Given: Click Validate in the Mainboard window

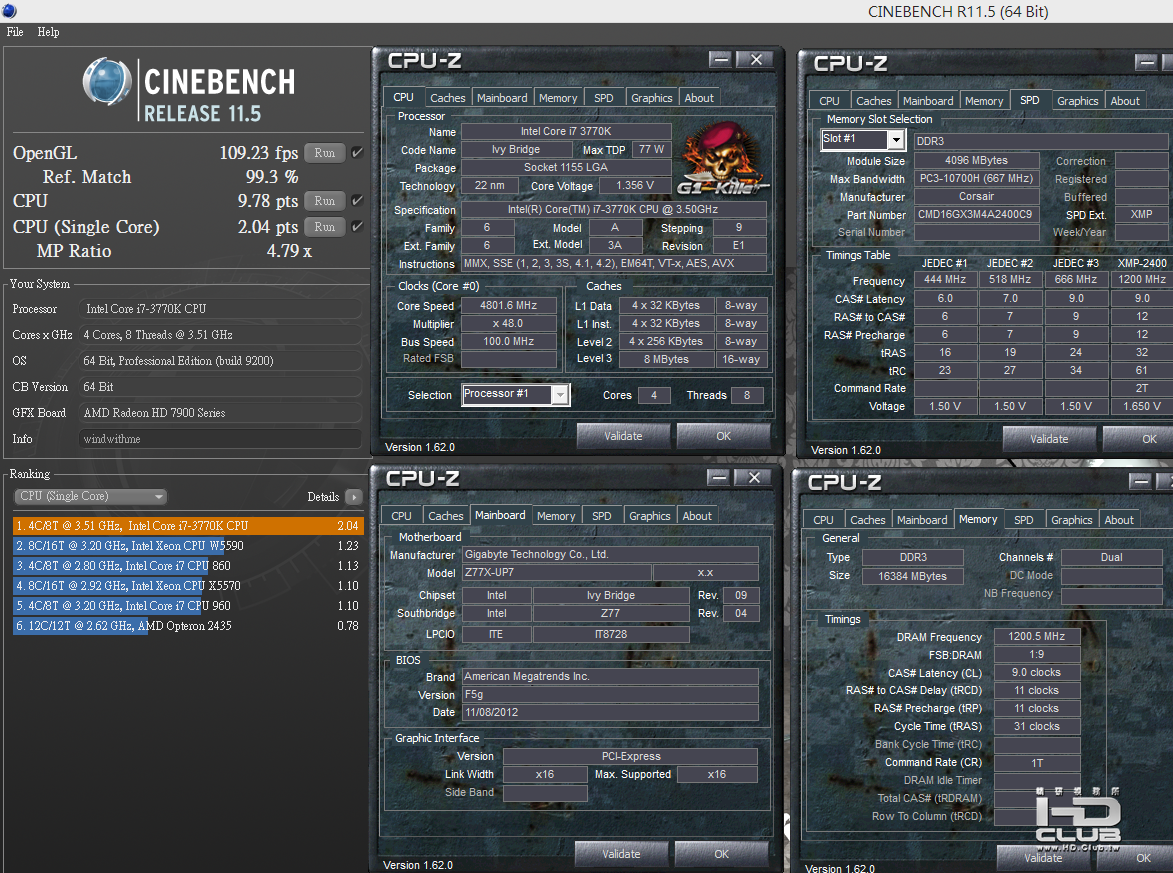Looking at the screenshot, I should click(x=621, y=854).
